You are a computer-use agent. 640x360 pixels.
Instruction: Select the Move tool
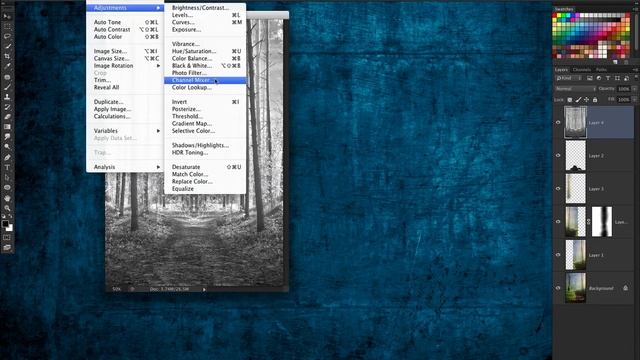tap(7, 16)
